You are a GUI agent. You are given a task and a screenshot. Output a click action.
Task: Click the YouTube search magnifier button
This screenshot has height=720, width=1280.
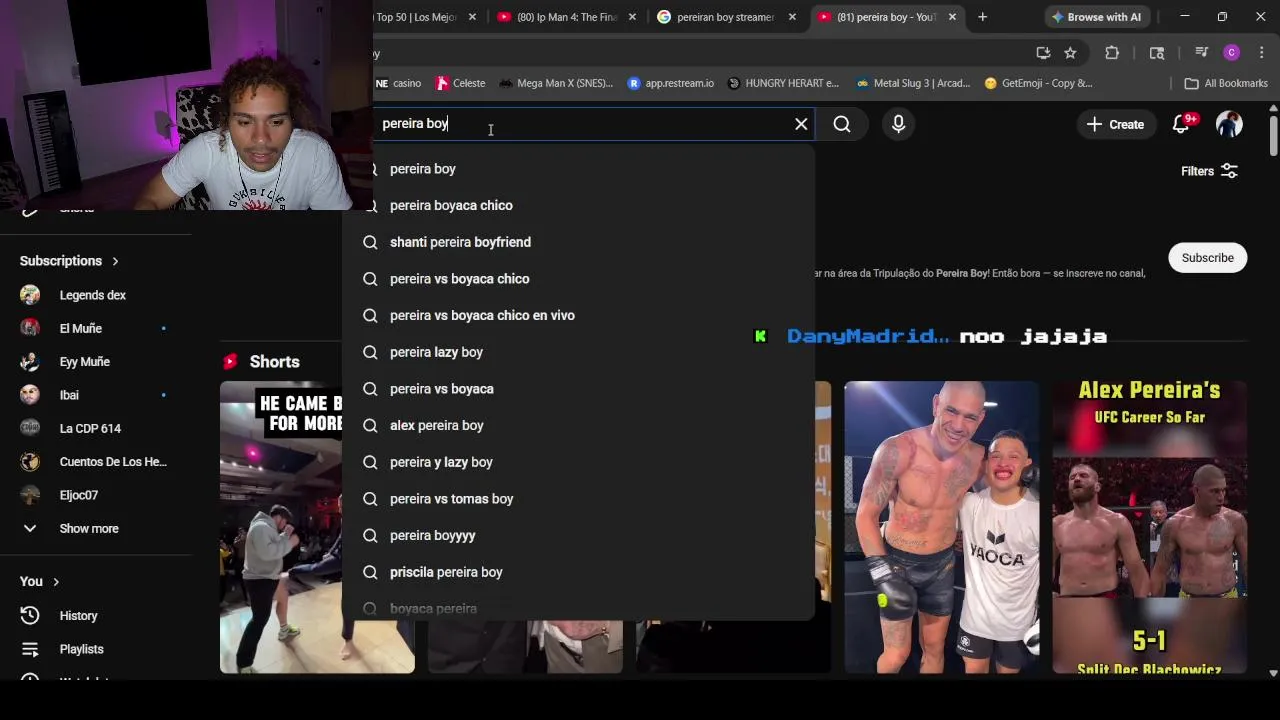click(x=842, y=124)
